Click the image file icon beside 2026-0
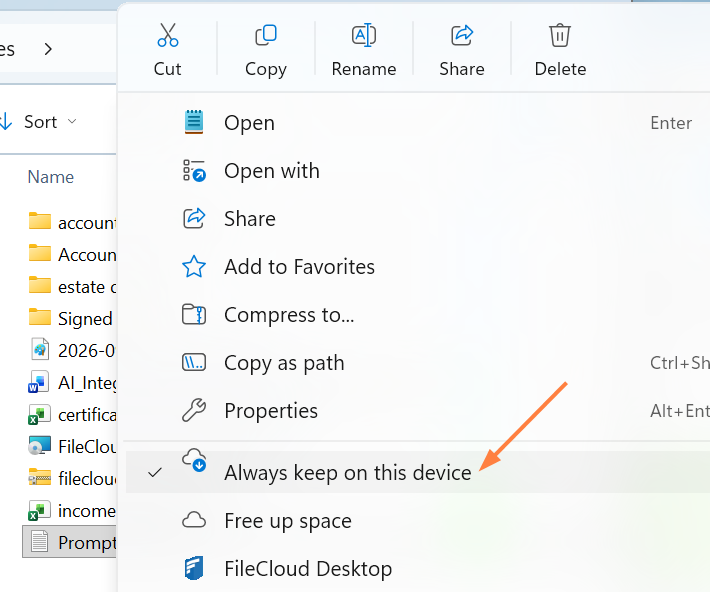Viewport: 710px width, 592px height. point(40,349)
